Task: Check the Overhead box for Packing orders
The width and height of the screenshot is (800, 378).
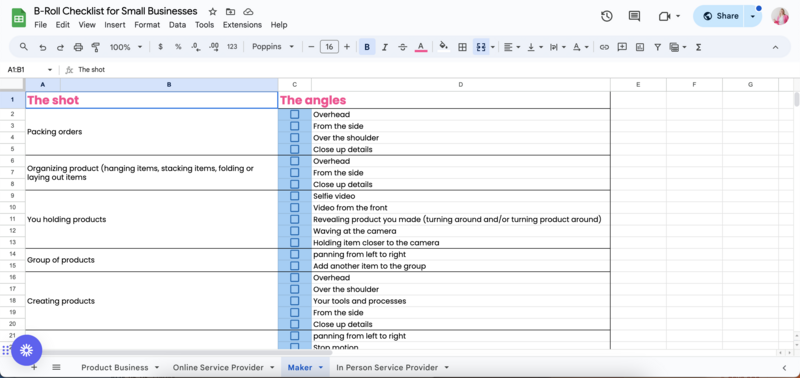Action: tap(294, 114)
